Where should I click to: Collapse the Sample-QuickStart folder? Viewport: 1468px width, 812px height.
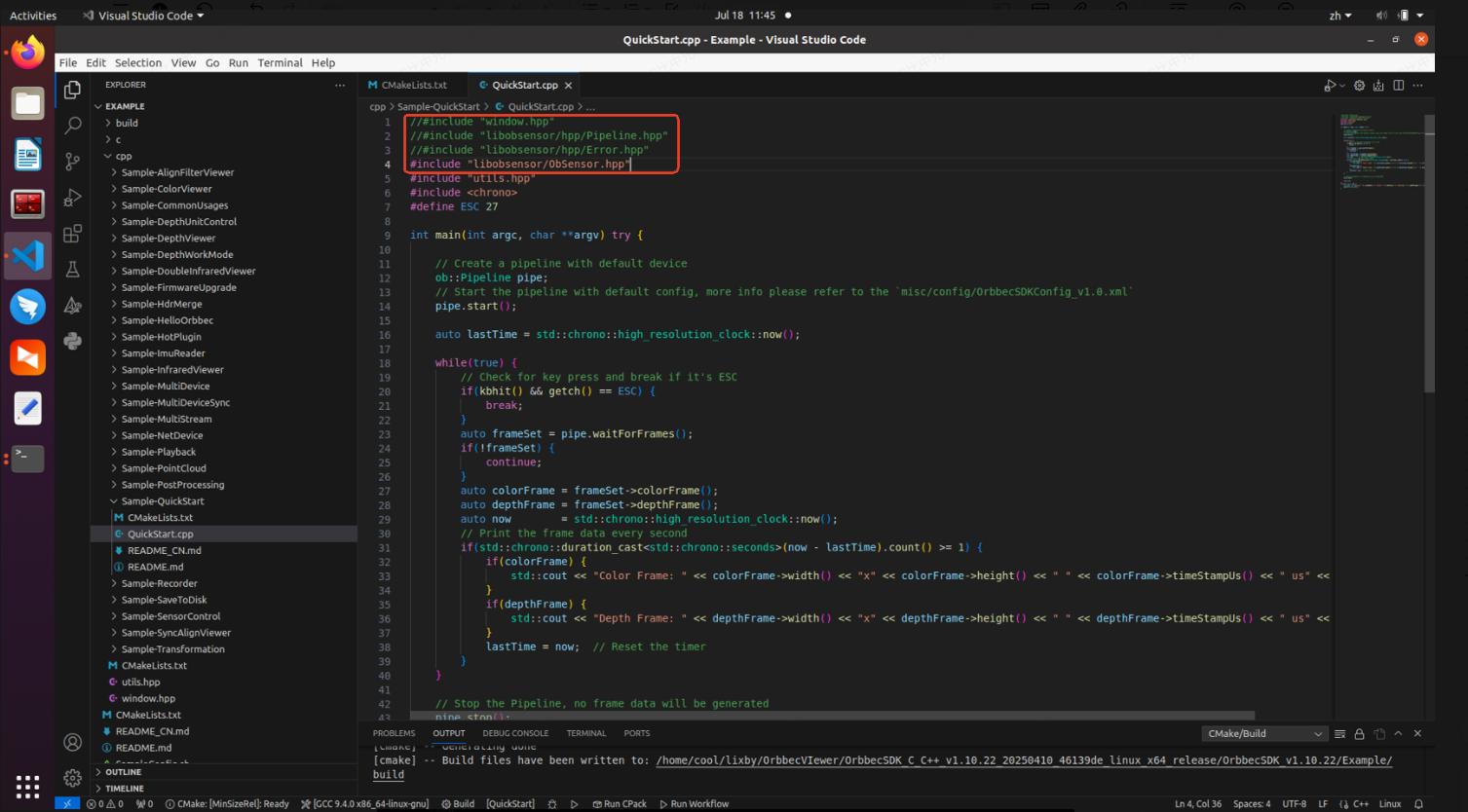point(162,501)
